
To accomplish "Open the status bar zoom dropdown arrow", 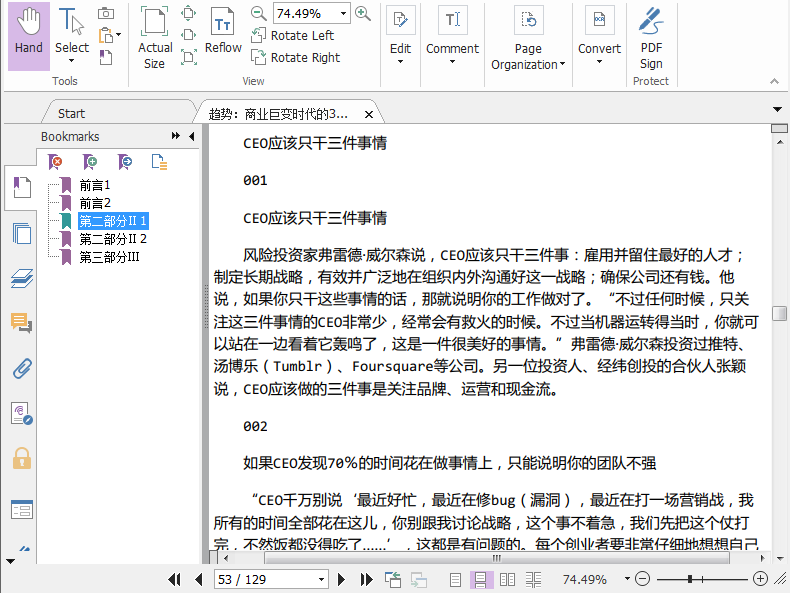I will click(x=627, y=578).
